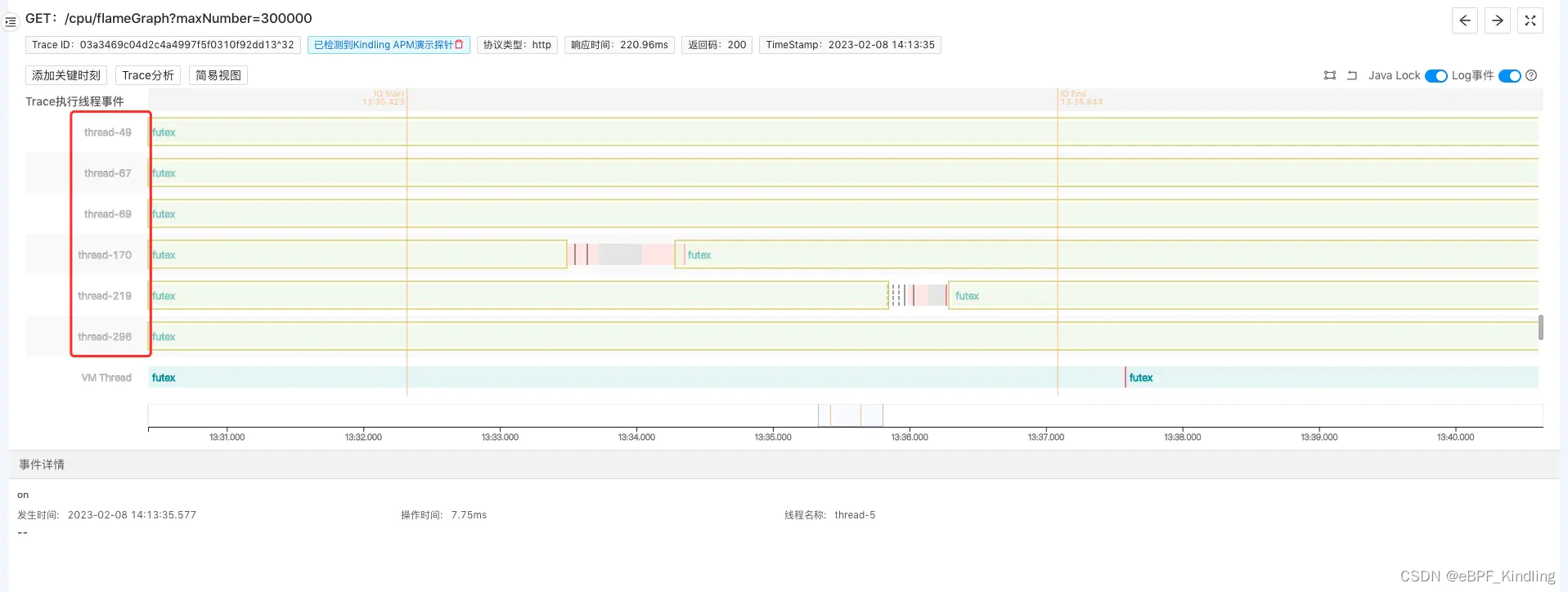Open the Trace分析 view
Viewport: 1568px width, 592px height.
[148, 75]
